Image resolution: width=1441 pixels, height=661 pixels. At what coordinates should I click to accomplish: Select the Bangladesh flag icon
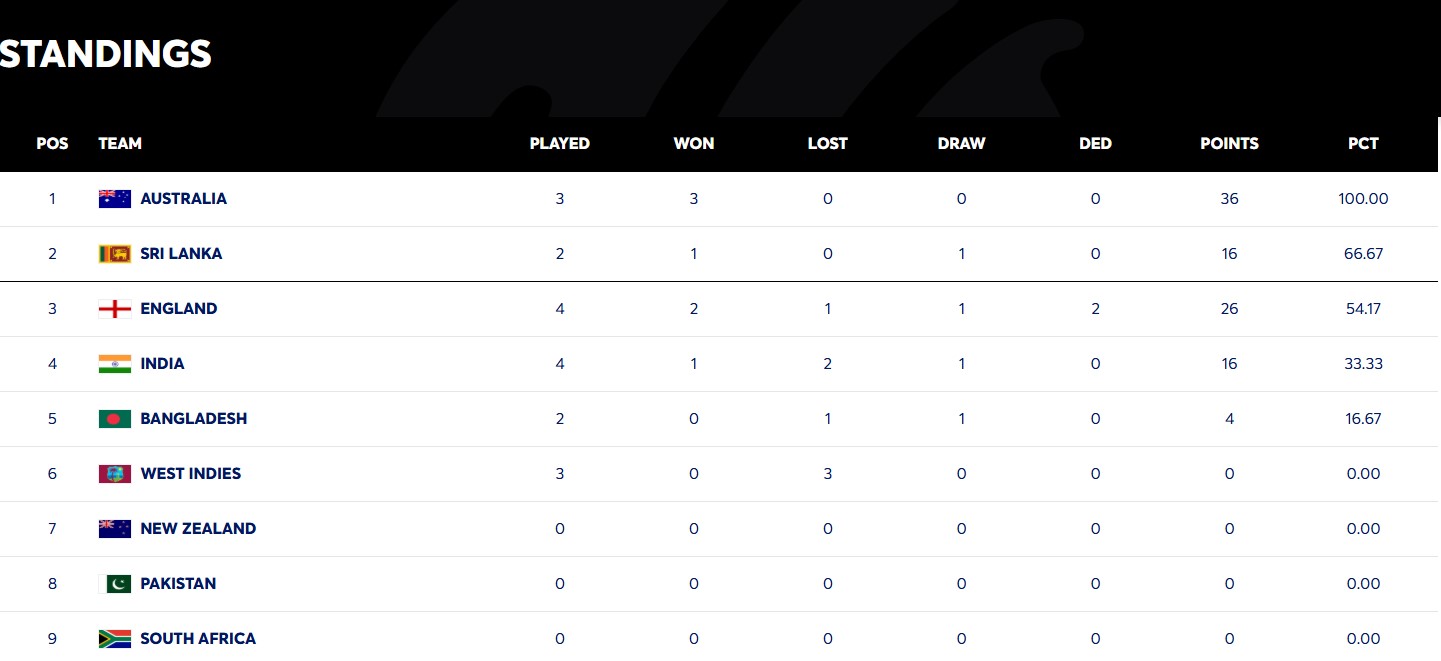115,419
